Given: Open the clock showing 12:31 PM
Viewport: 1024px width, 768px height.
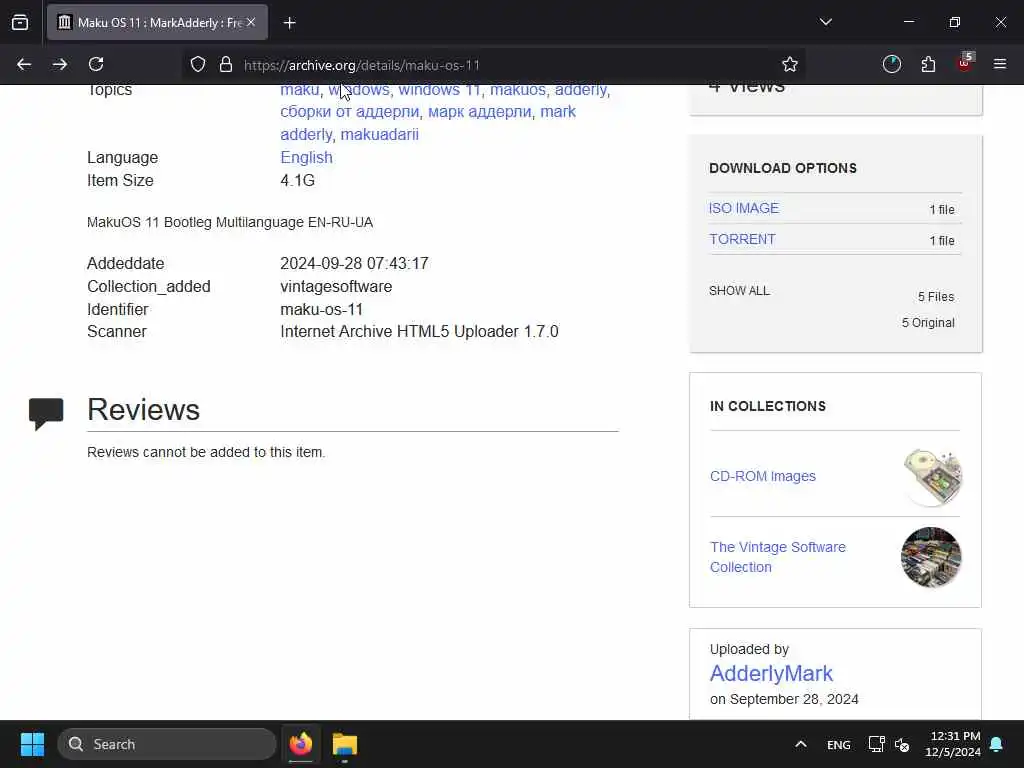Looking at the screenshot, I should [953, 744].
